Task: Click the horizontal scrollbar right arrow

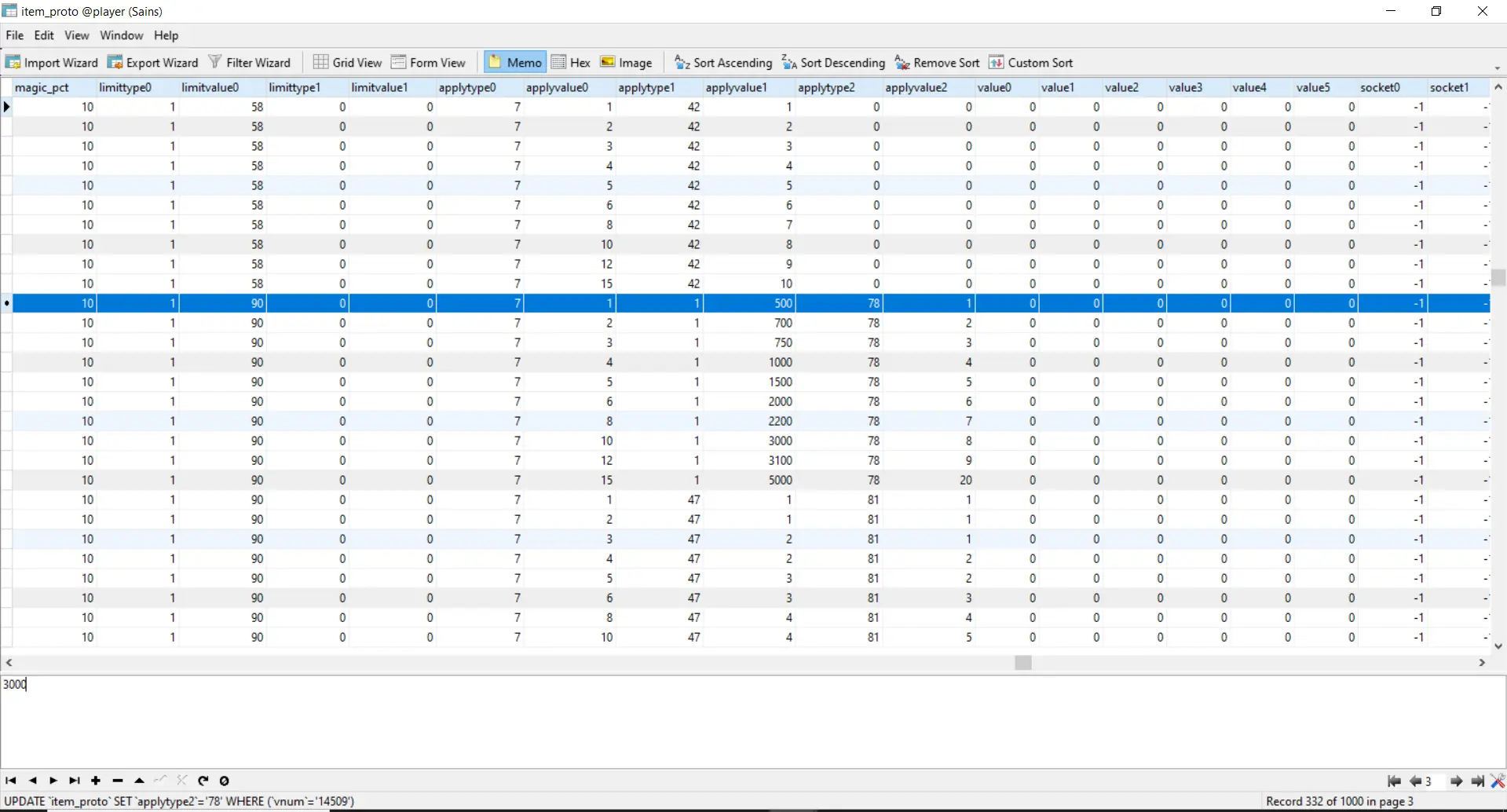Action: pos(1482,663)
